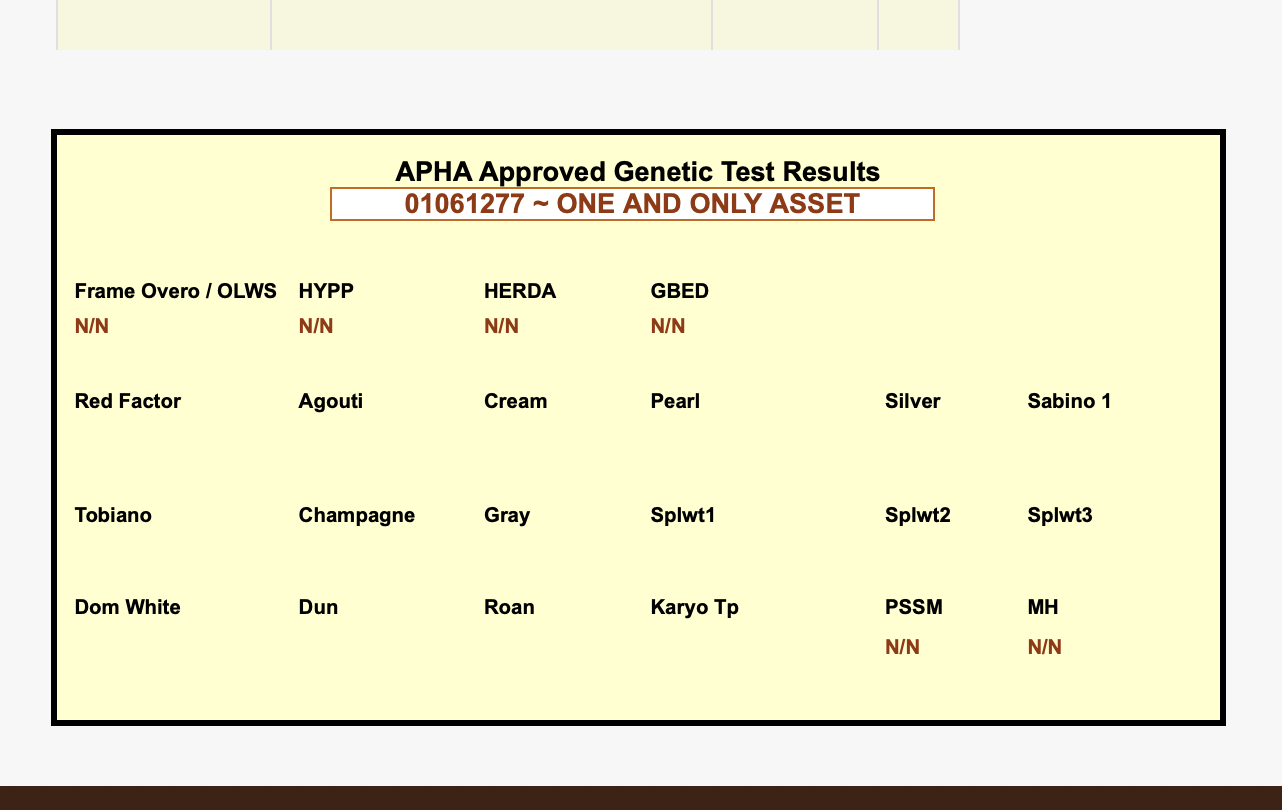Click the Cream label
This screenshot has height=810, width=1282.
[x=516, y=401]
